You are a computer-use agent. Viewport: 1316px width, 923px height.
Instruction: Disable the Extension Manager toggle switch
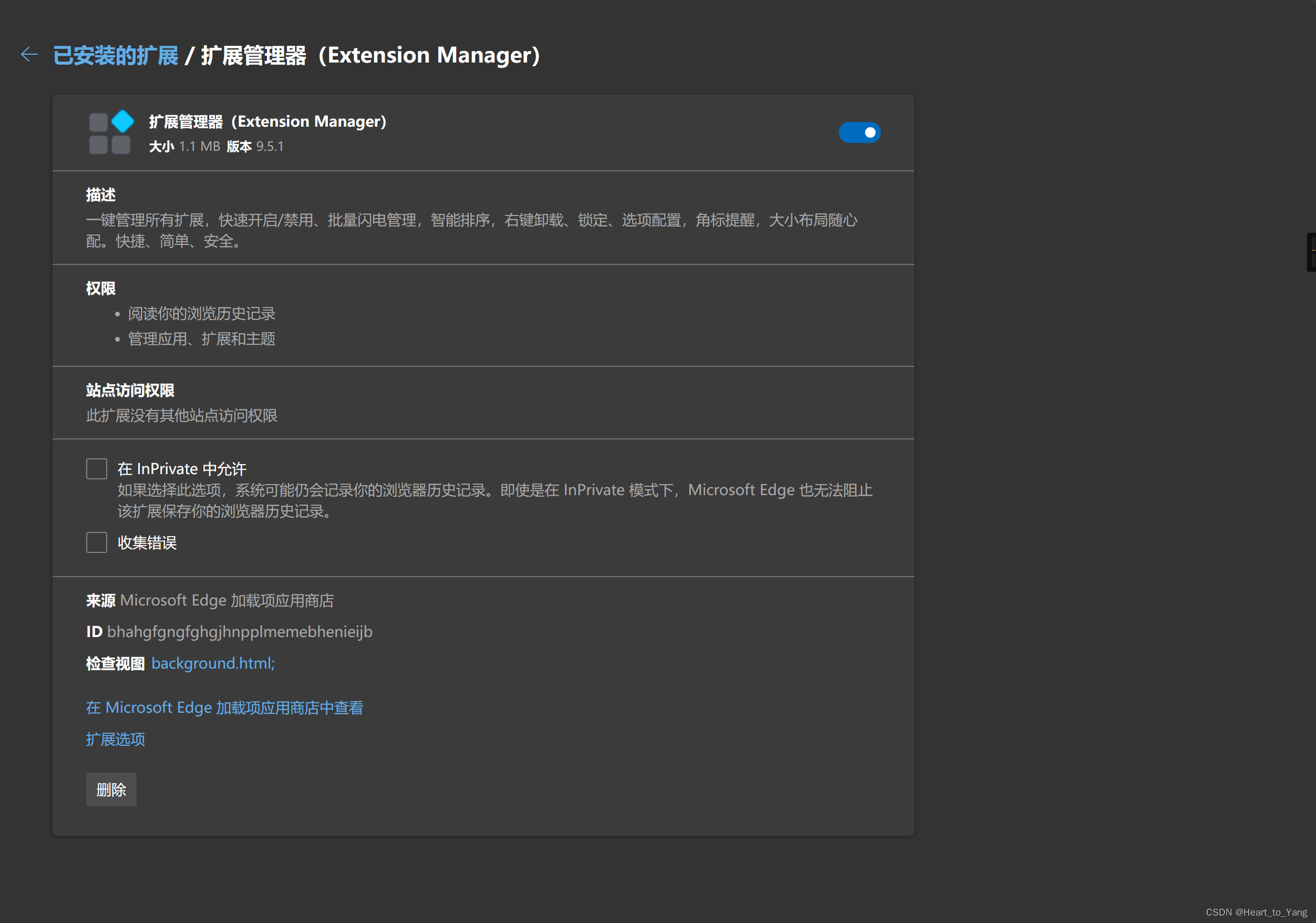point(859,132)
